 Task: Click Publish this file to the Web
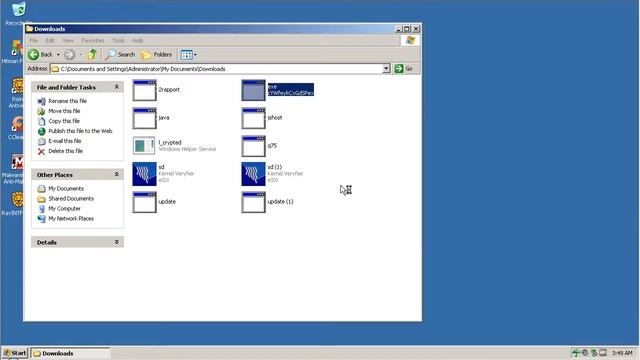[80, 131]
